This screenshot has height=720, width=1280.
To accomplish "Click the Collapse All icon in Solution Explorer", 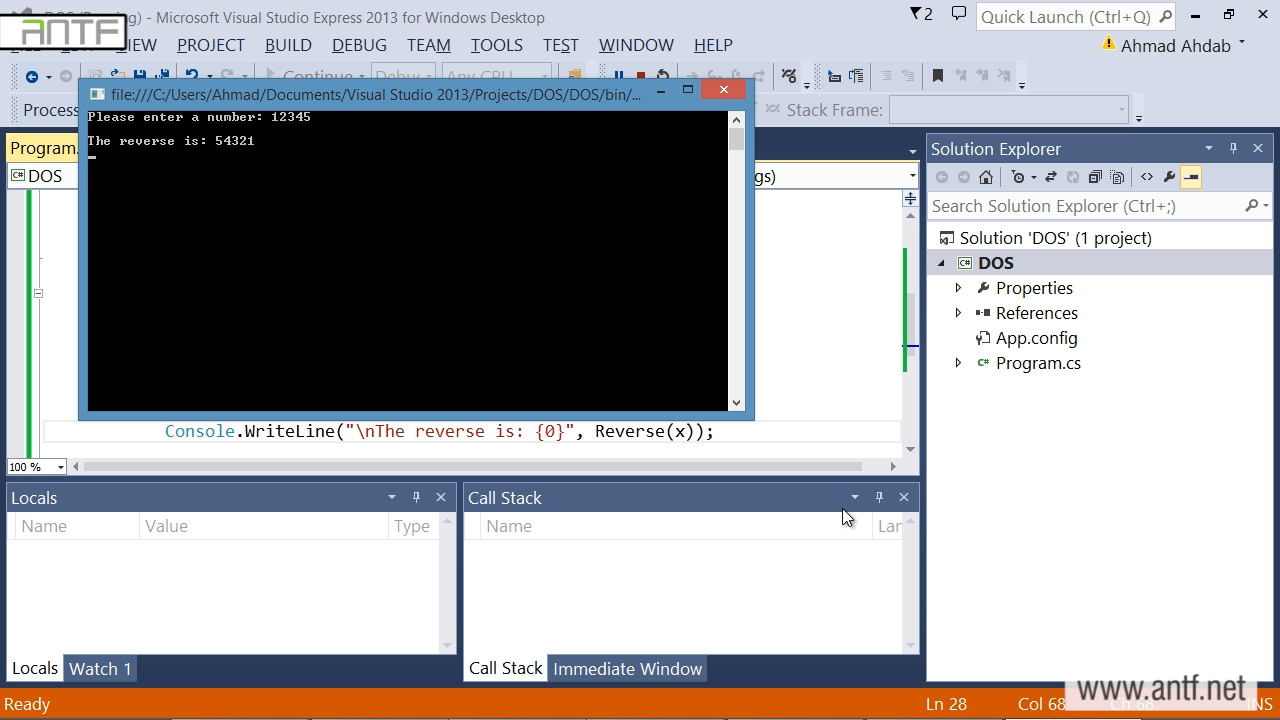I will point(1095,177).
